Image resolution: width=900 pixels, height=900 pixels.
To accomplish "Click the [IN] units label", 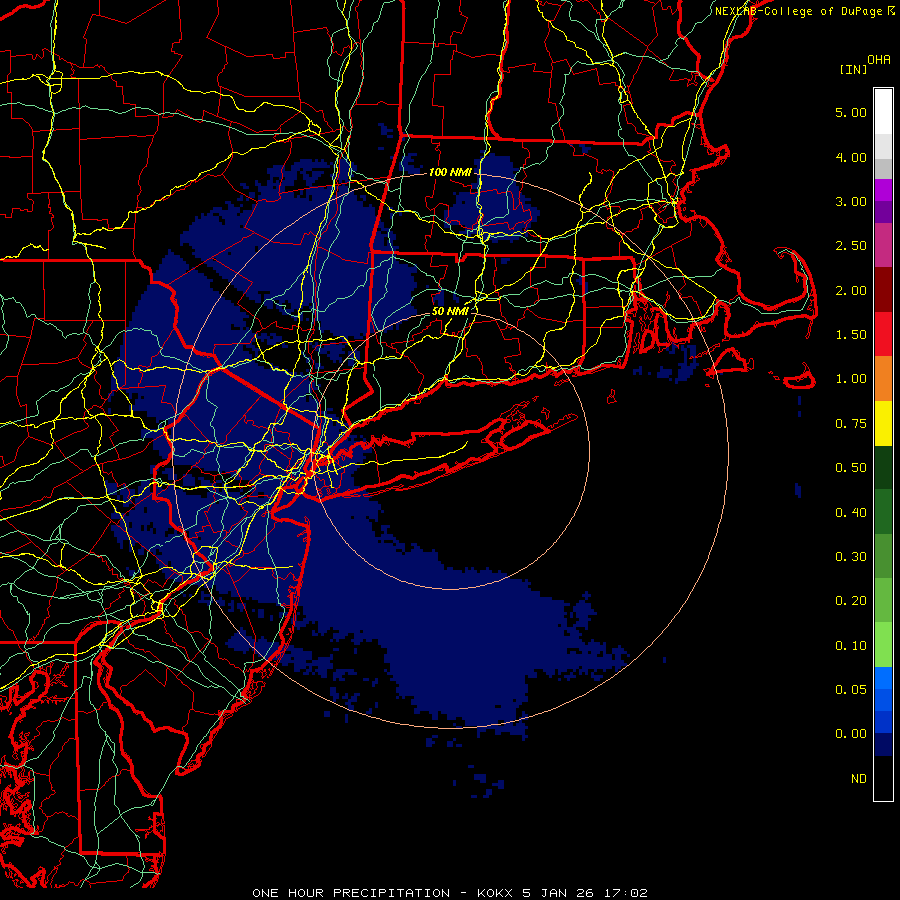I will coord(853,69).
